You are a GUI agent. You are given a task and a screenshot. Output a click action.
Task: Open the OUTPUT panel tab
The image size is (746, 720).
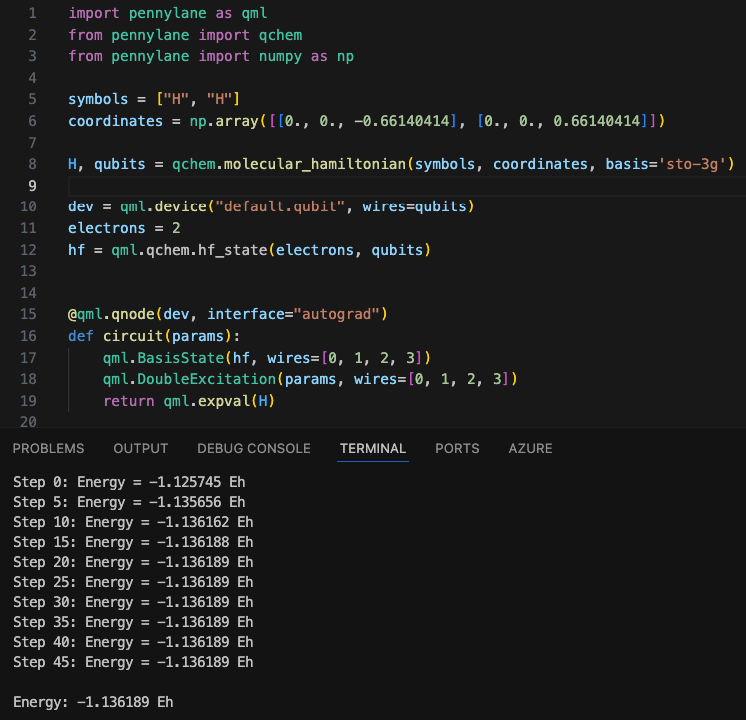pyautogui.click(x=140, y=448)
